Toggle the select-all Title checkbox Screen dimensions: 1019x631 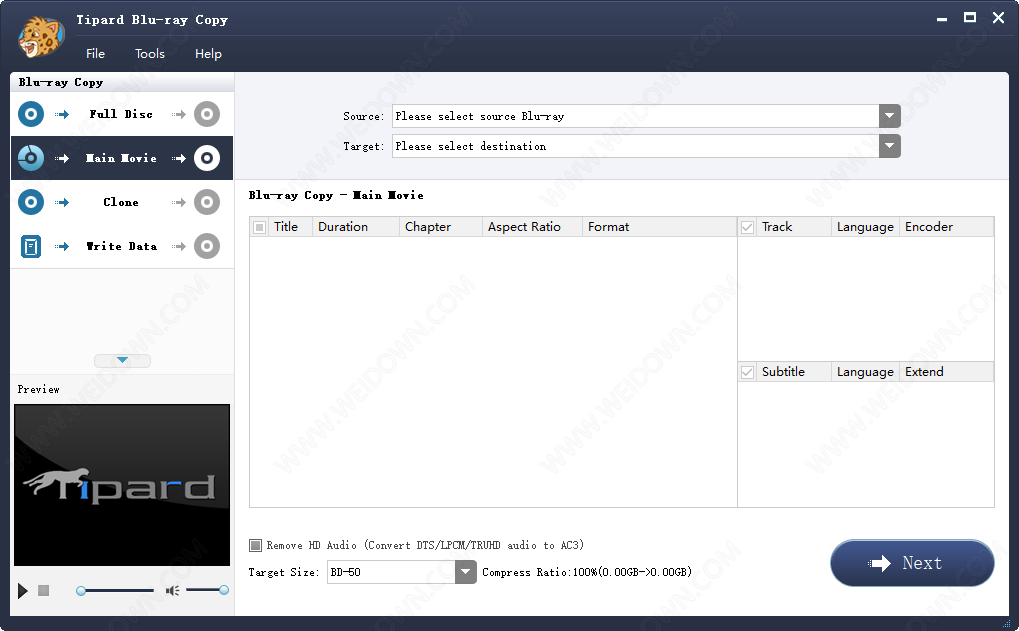259,227
